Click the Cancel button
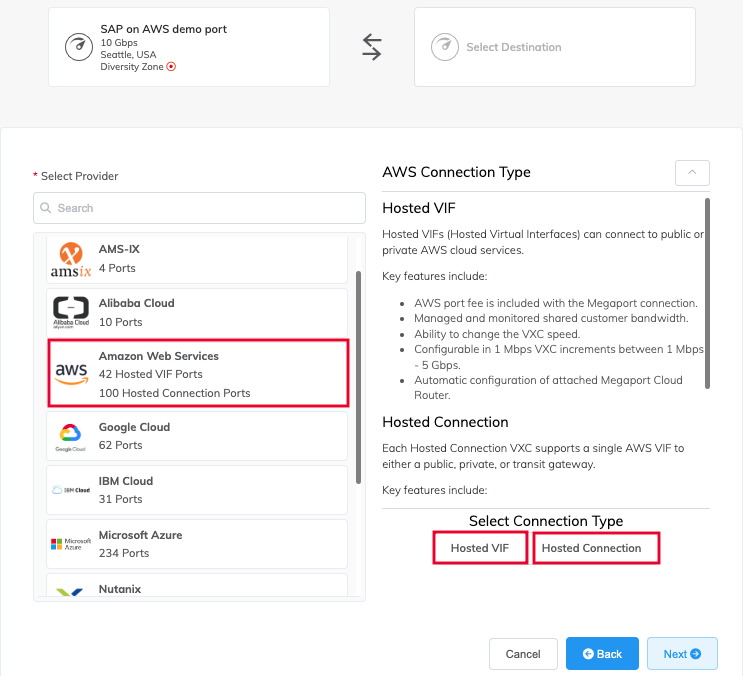Viewport: 743px width, 676px height. click(523, 654)
